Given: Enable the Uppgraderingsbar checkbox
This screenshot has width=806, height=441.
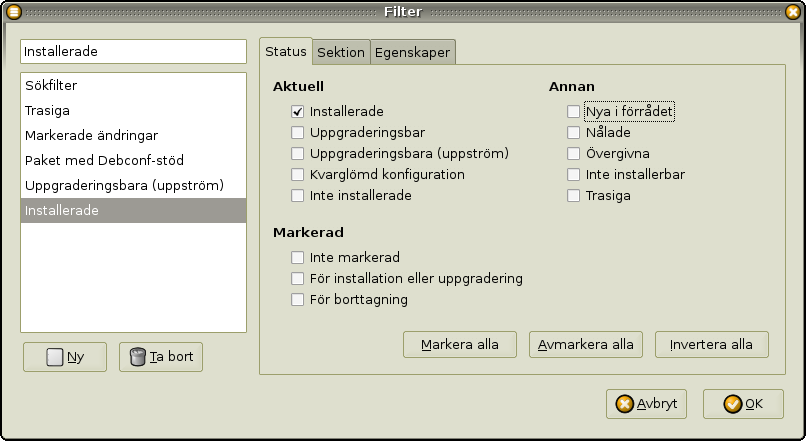Looking at the screenshot, I should 298,133.
